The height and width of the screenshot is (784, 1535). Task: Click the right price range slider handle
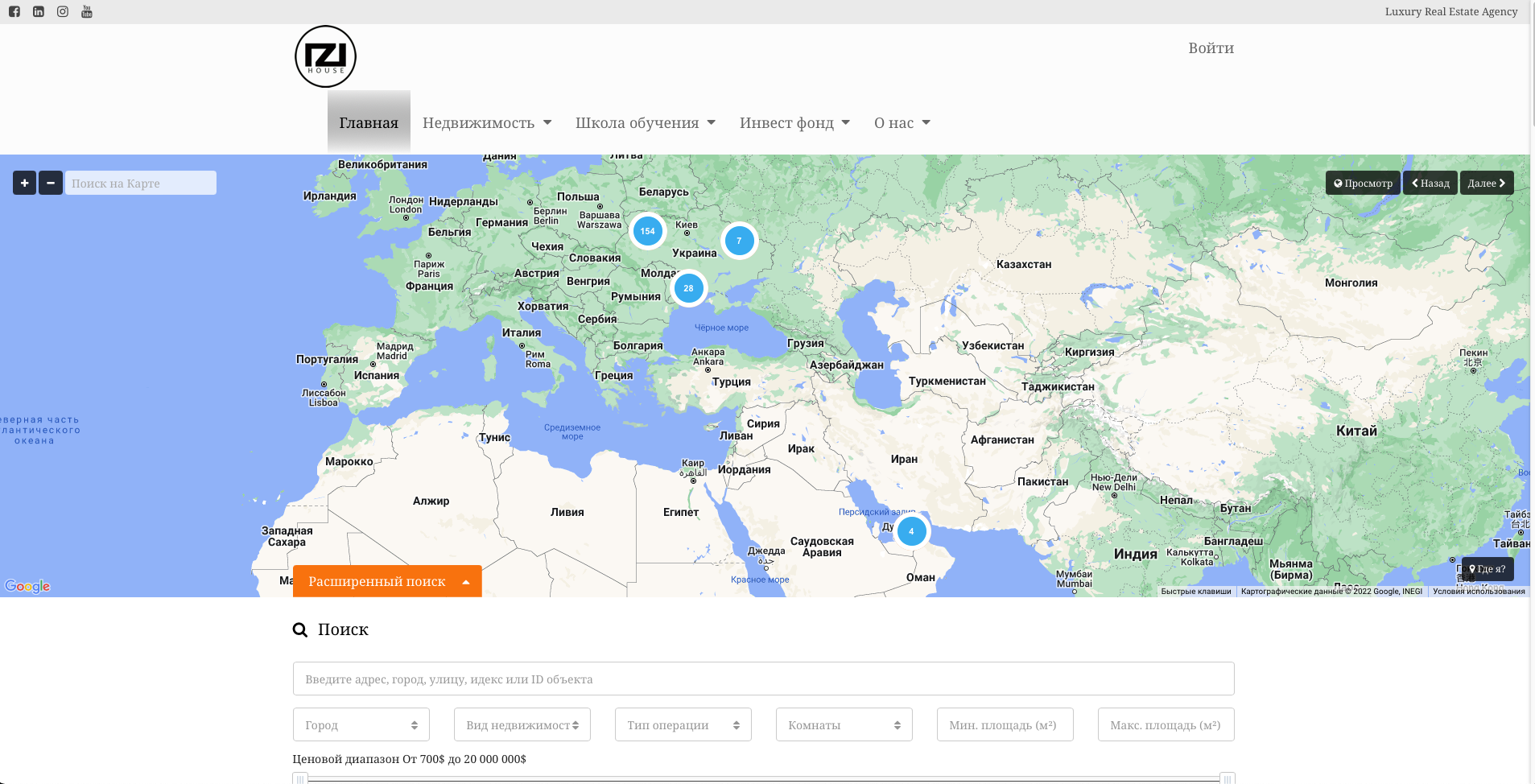[x=1228, y=778]
